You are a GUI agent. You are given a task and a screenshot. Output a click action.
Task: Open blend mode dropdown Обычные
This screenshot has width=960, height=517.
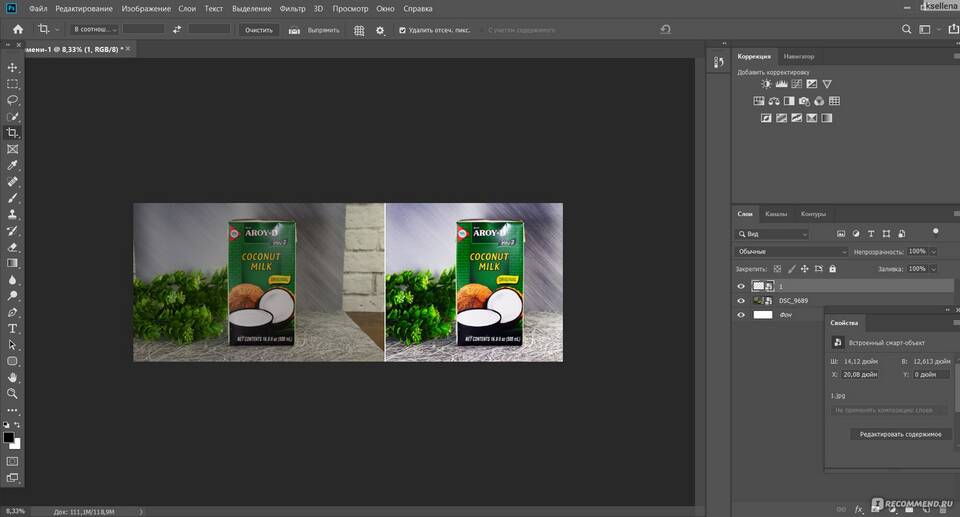coord(791,252)
